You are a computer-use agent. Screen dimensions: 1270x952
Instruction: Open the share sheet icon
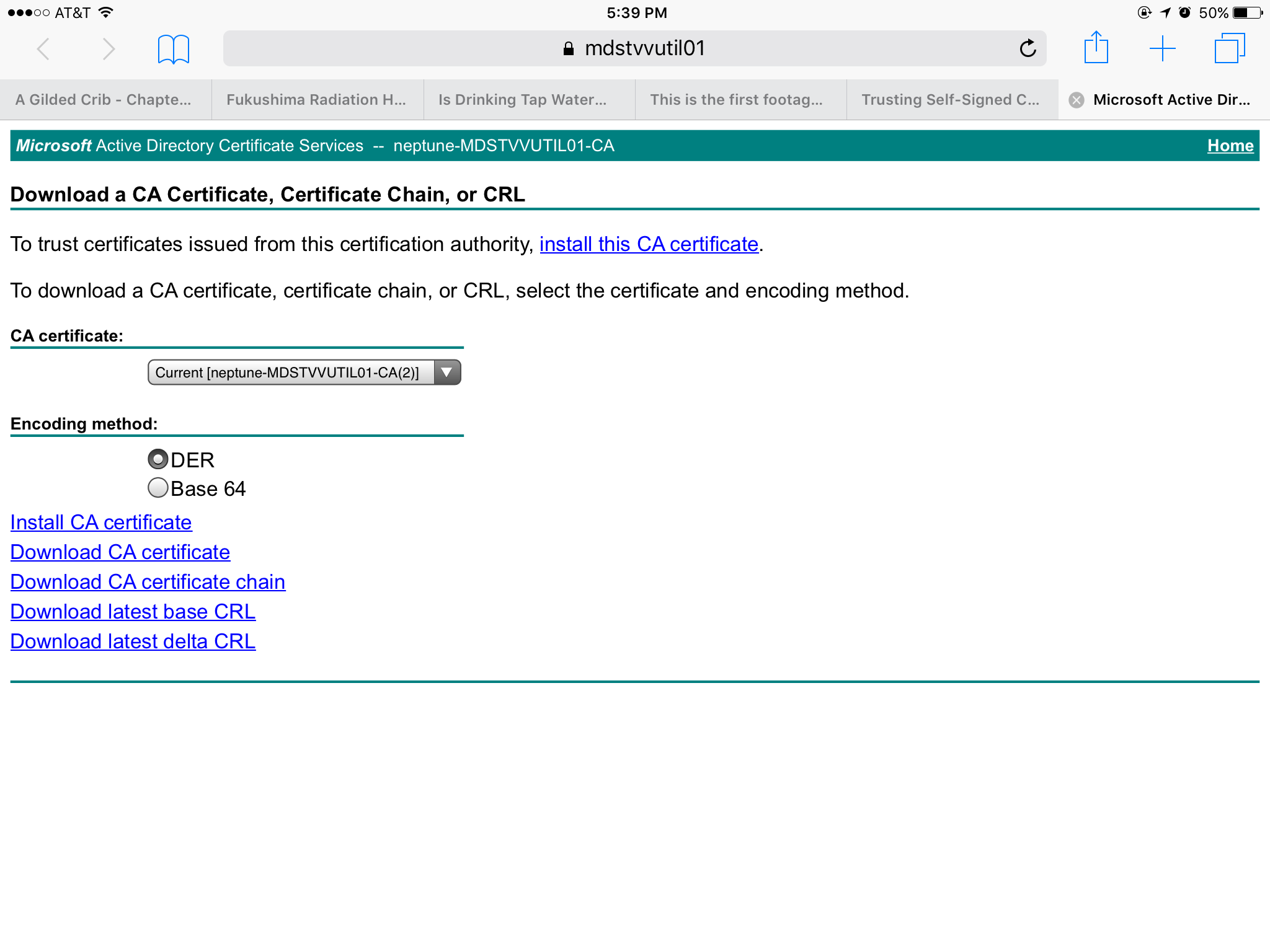tap(1096, 48)
